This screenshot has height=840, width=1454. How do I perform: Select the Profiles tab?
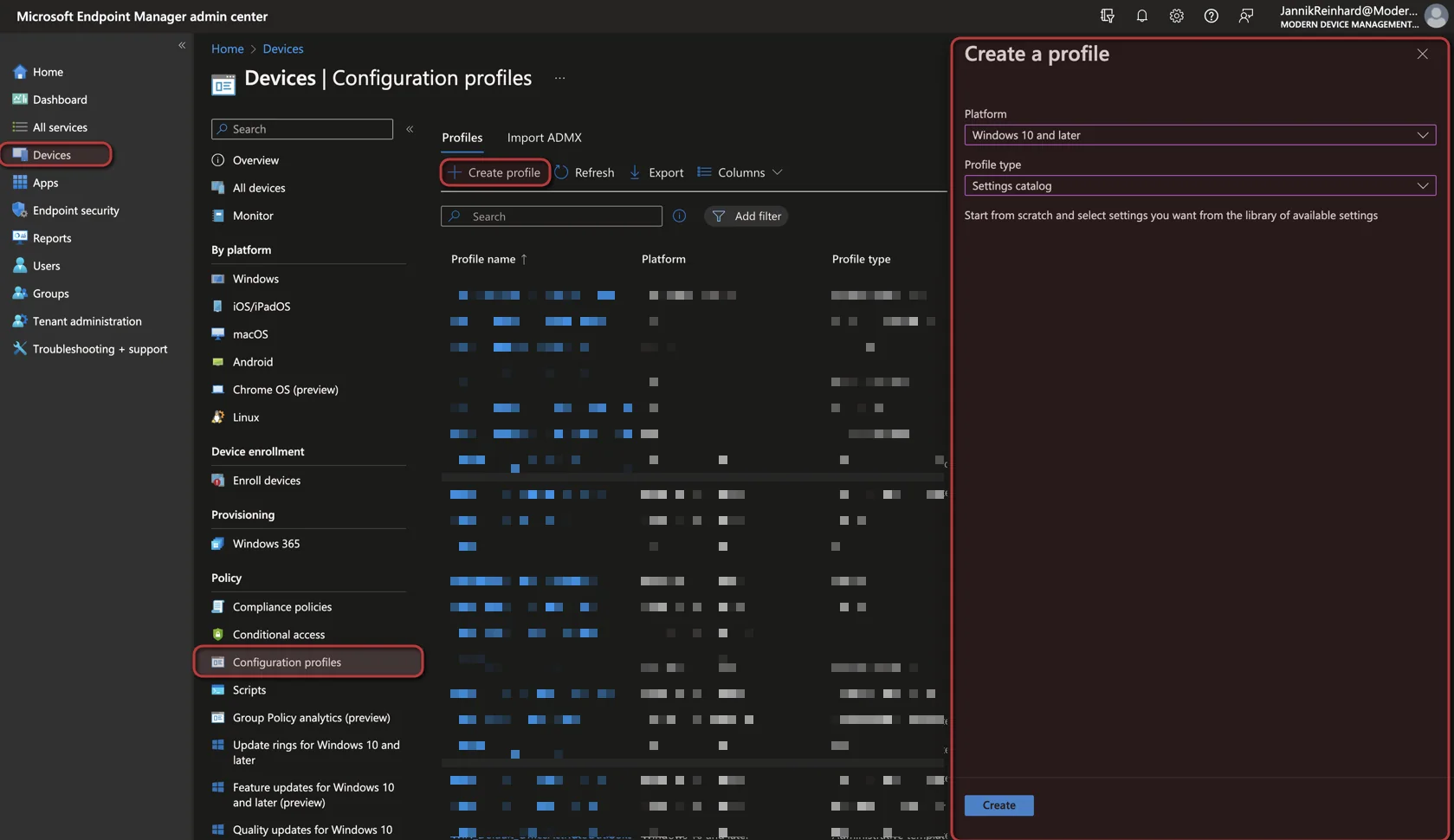coord(462,138)
